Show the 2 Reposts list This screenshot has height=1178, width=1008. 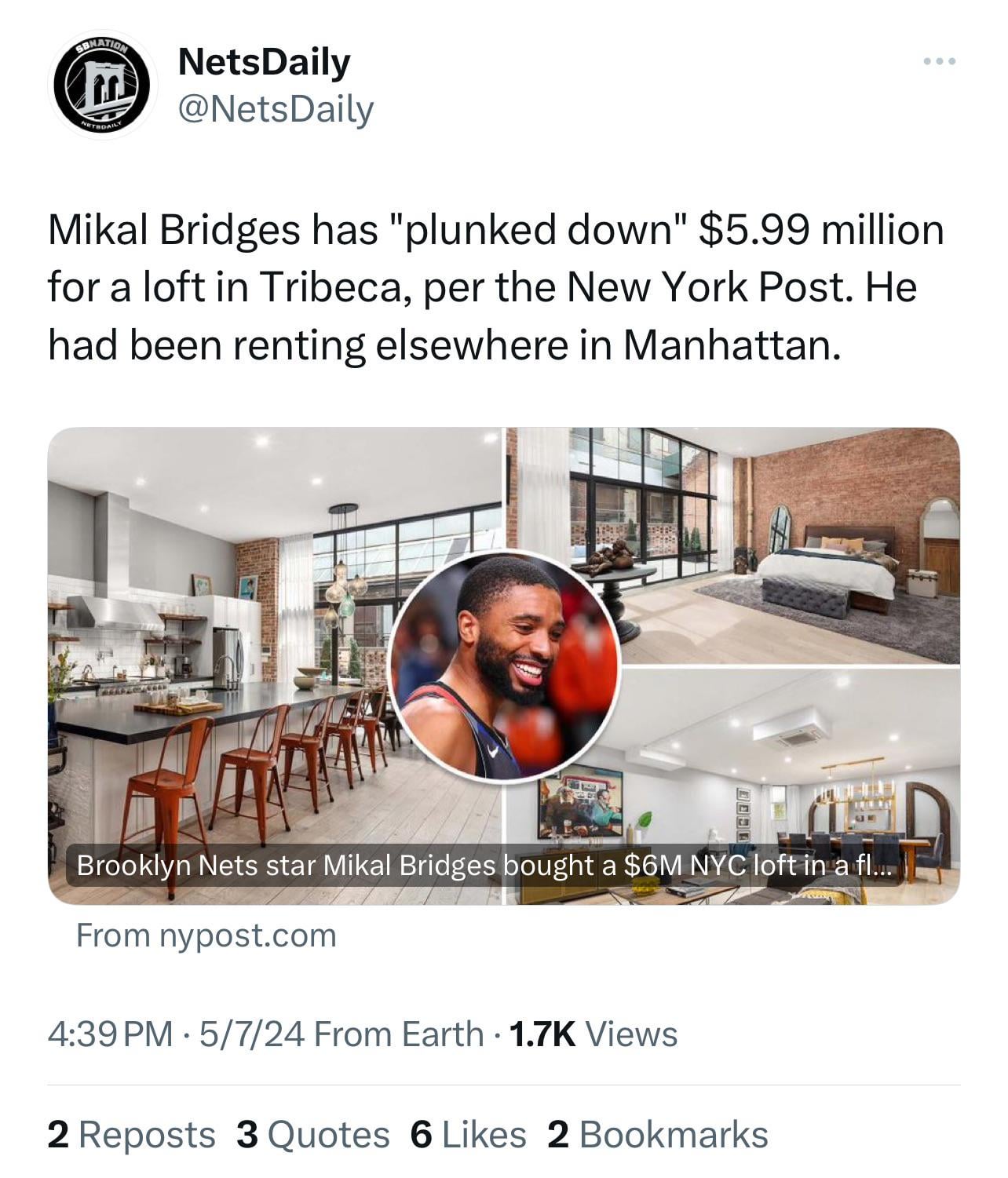(131, 1135)
